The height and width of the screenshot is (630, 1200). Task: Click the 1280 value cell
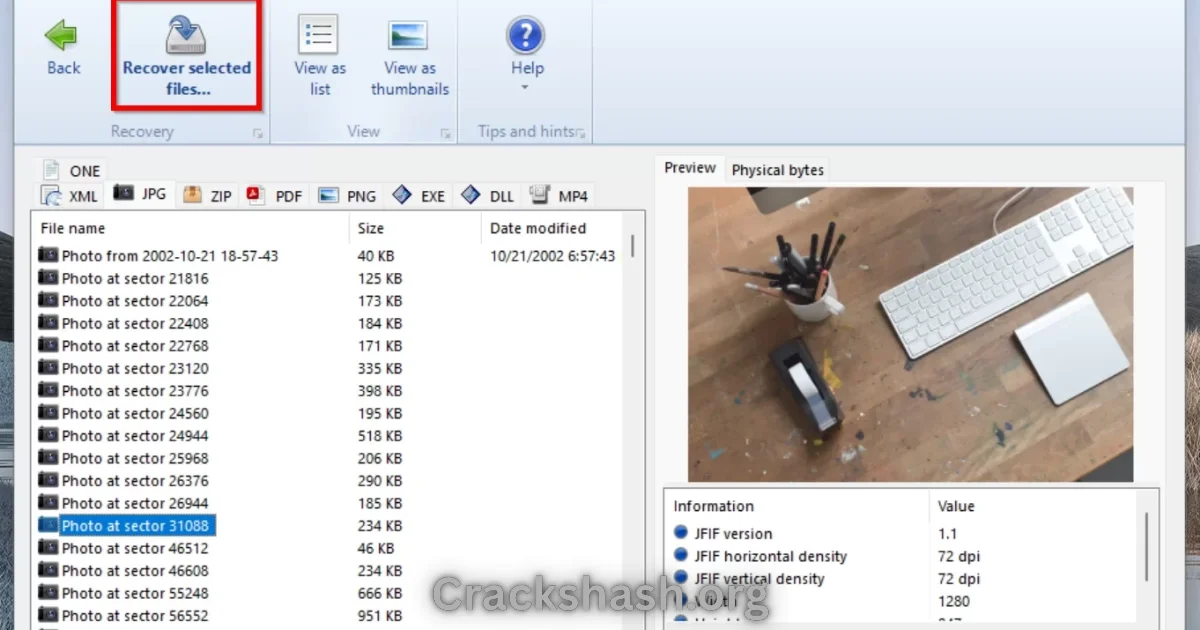click(x=954, y=601)
